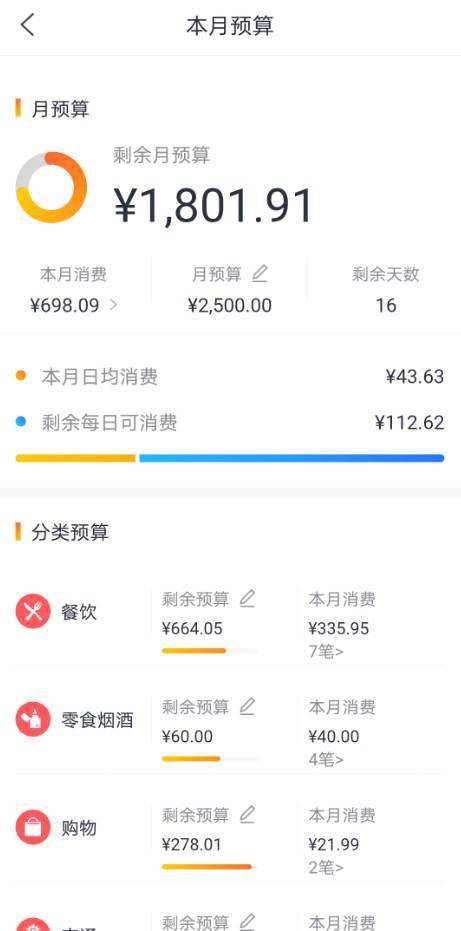This screenshot has width=461, height=931.
Task: Tap the ¥1,801.91 remaining budget amount
Action: 213,206
